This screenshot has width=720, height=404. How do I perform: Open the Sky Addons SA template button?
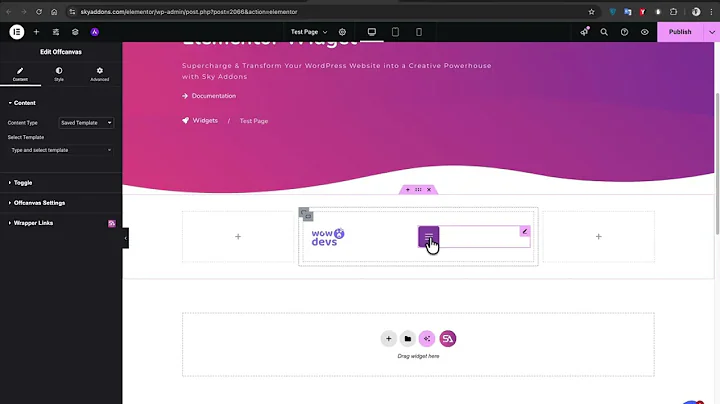click(x=448, y=339)
